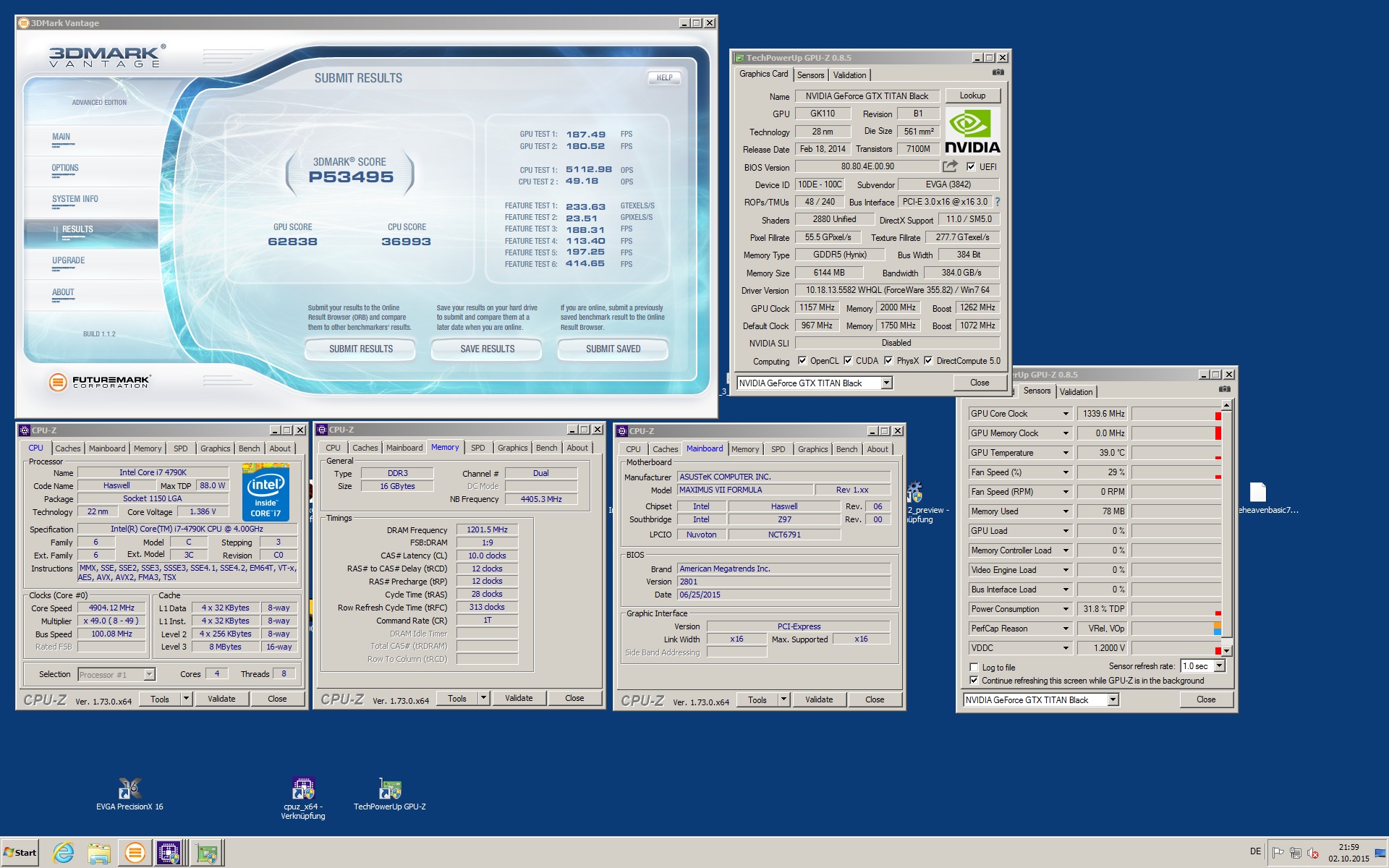Expand the Power Consumption sensor dropdown
1389x868 pixels.
1066,609
